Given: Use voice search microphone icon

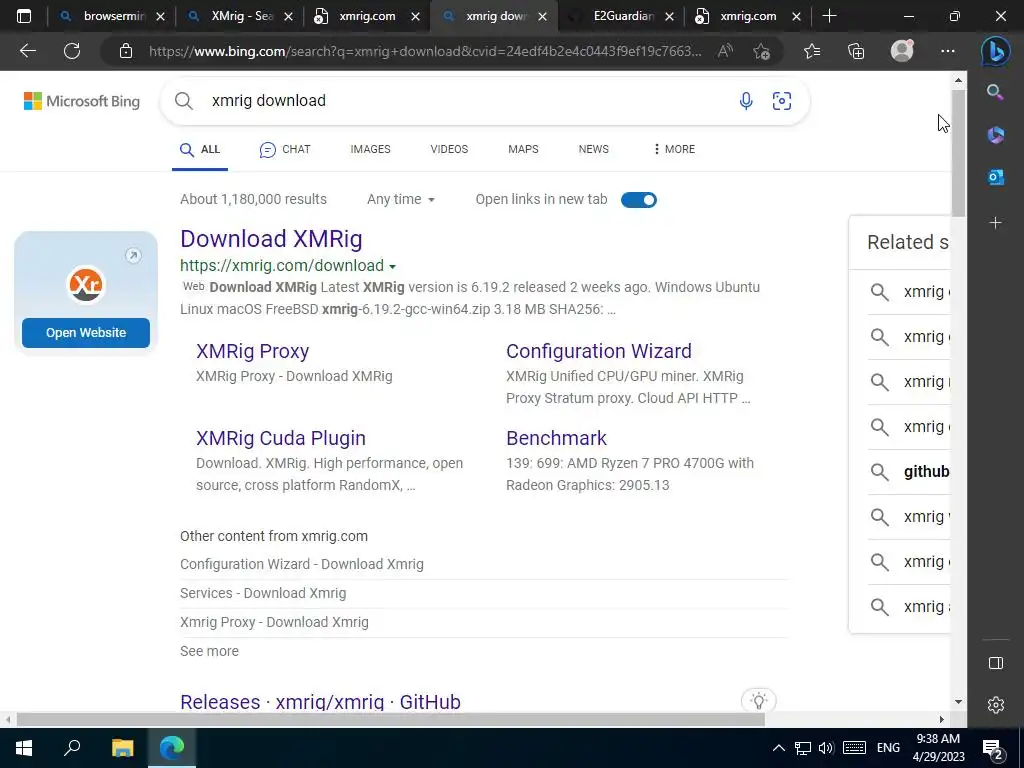Looking at the screenshot, I should (746, 101).
